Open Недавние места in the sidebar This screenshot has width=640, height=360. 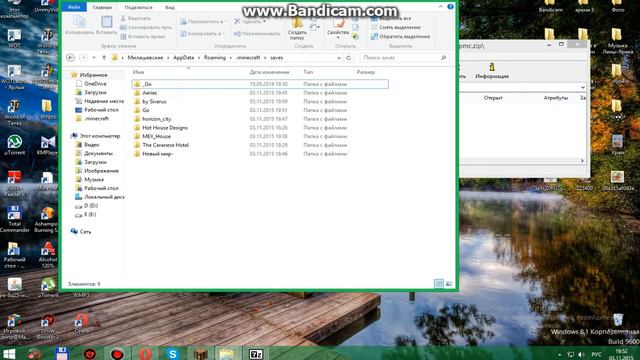(x=104, y=101)
